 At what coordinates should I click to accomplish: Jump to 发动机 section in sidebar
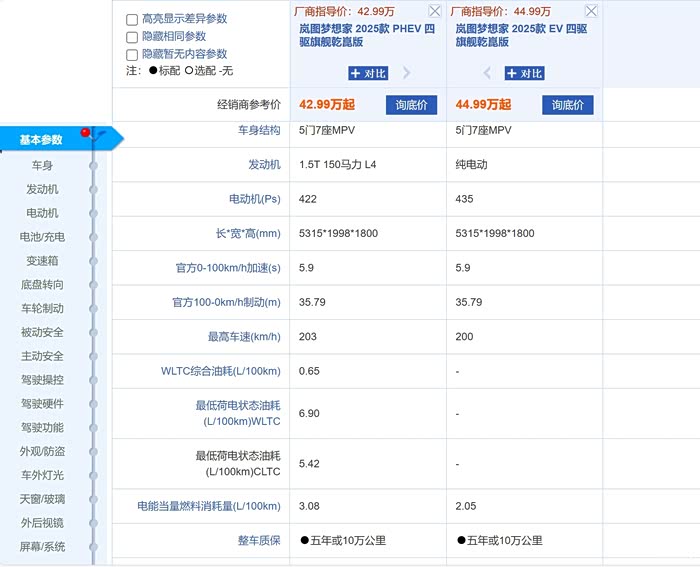[42, 189]
